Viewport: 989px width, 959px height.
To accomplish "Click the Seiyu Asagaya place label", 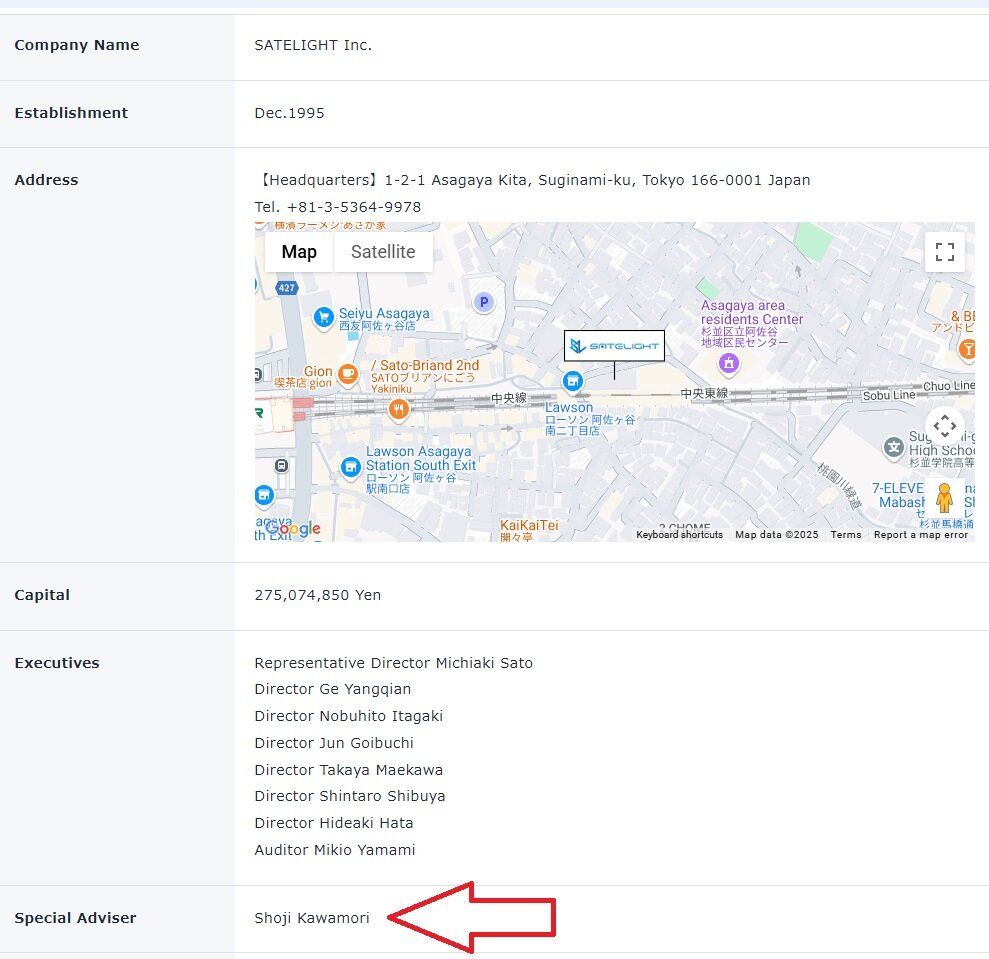I will 383,319.
